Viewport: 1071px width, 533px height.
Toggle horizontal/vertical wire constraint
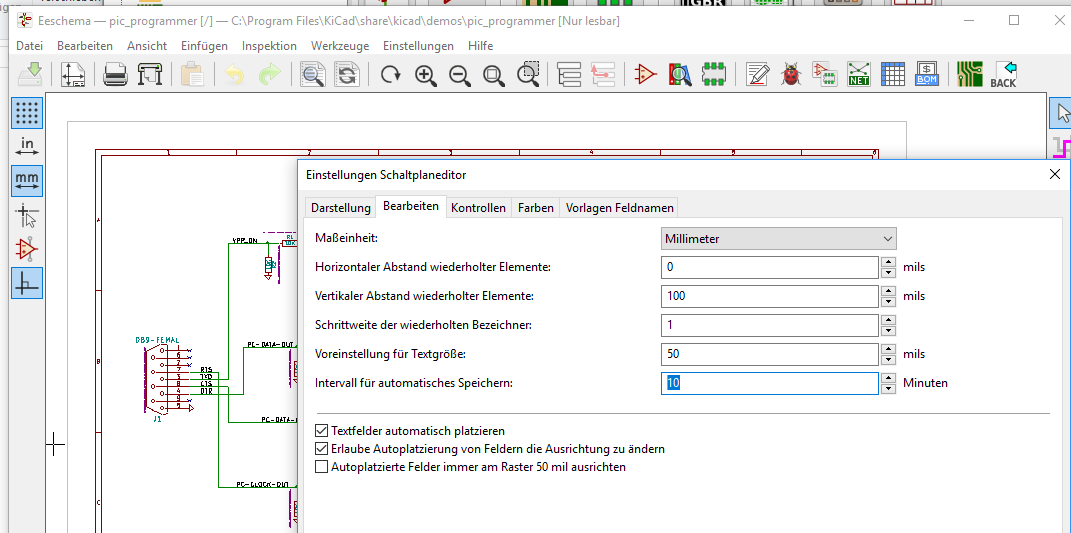click(x=27, y=284)
